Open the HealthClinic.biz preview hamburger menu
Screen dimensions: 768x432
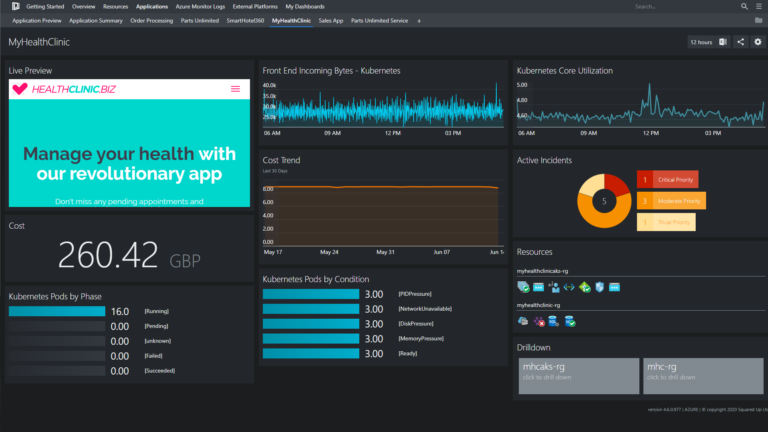click(x=236, y=89)
